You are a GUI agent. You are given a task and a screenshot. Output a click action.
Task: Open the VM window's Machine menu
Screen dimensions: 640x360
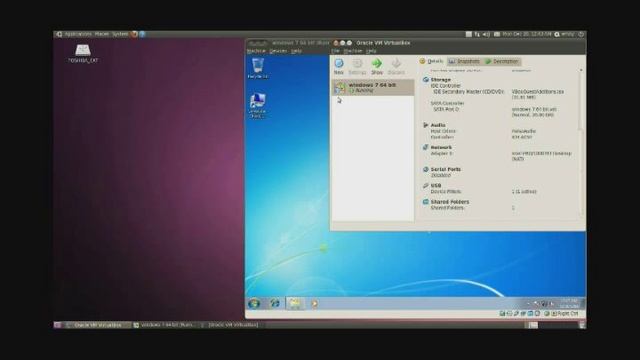pos(256,51)
